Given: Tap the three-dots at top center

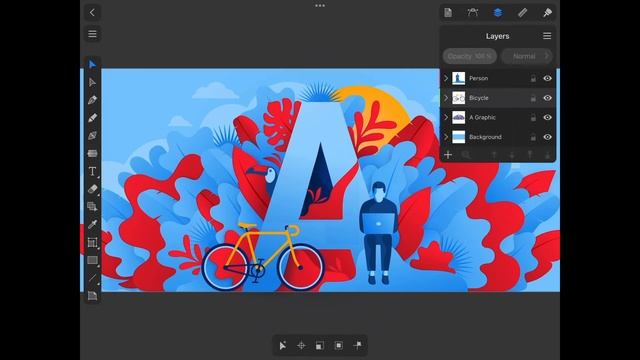Looking at the screenshot, I should (x=320, y=6).
